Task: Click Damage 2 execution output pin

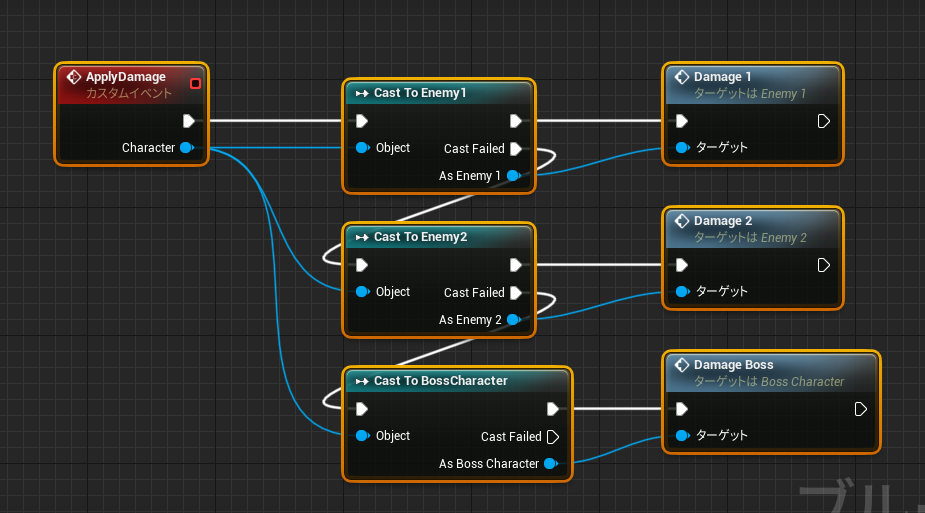Action: [824, 265]
